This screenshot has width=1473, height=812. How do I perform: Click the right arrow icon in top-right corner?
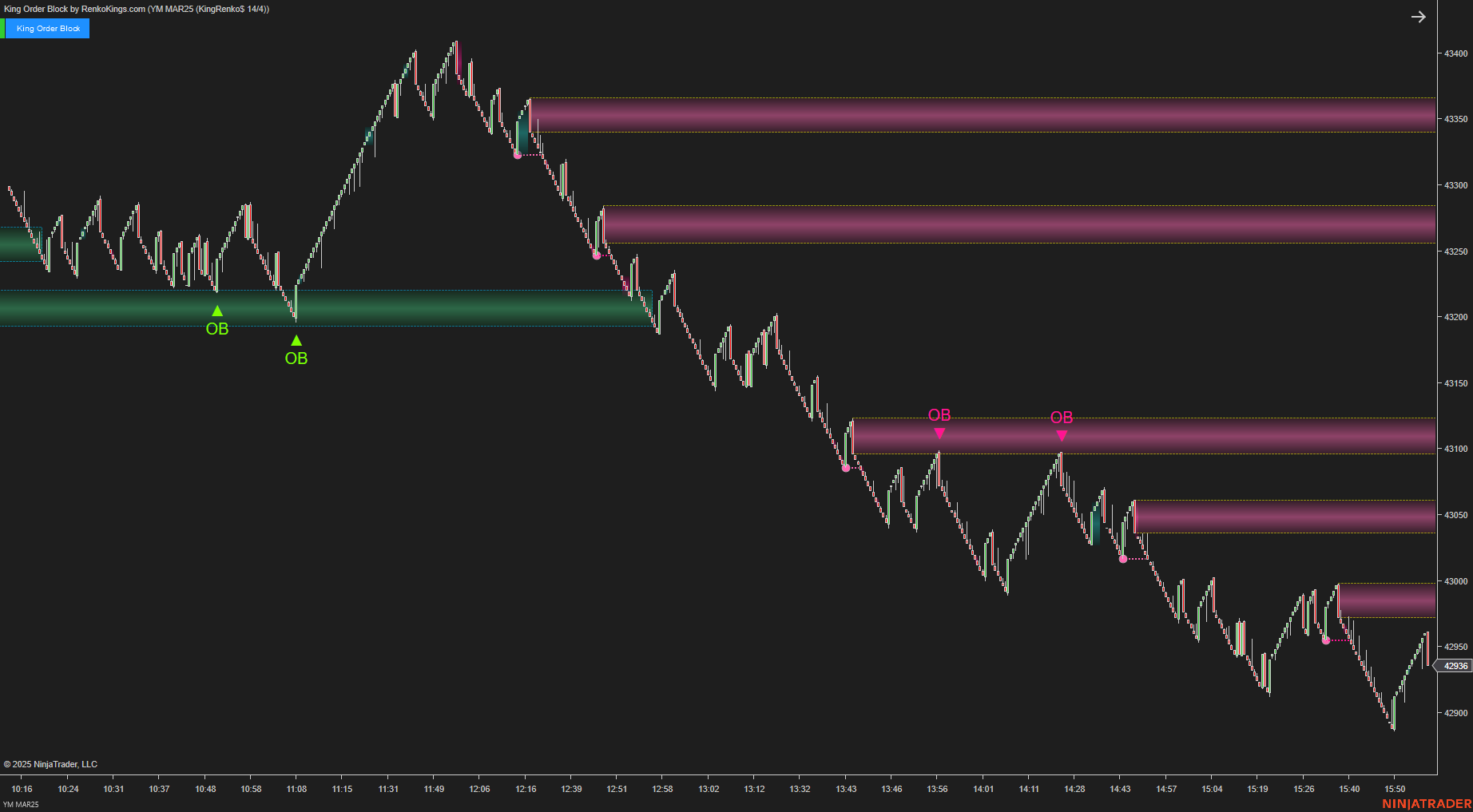pyautogui.click(x=1419, y=16)
